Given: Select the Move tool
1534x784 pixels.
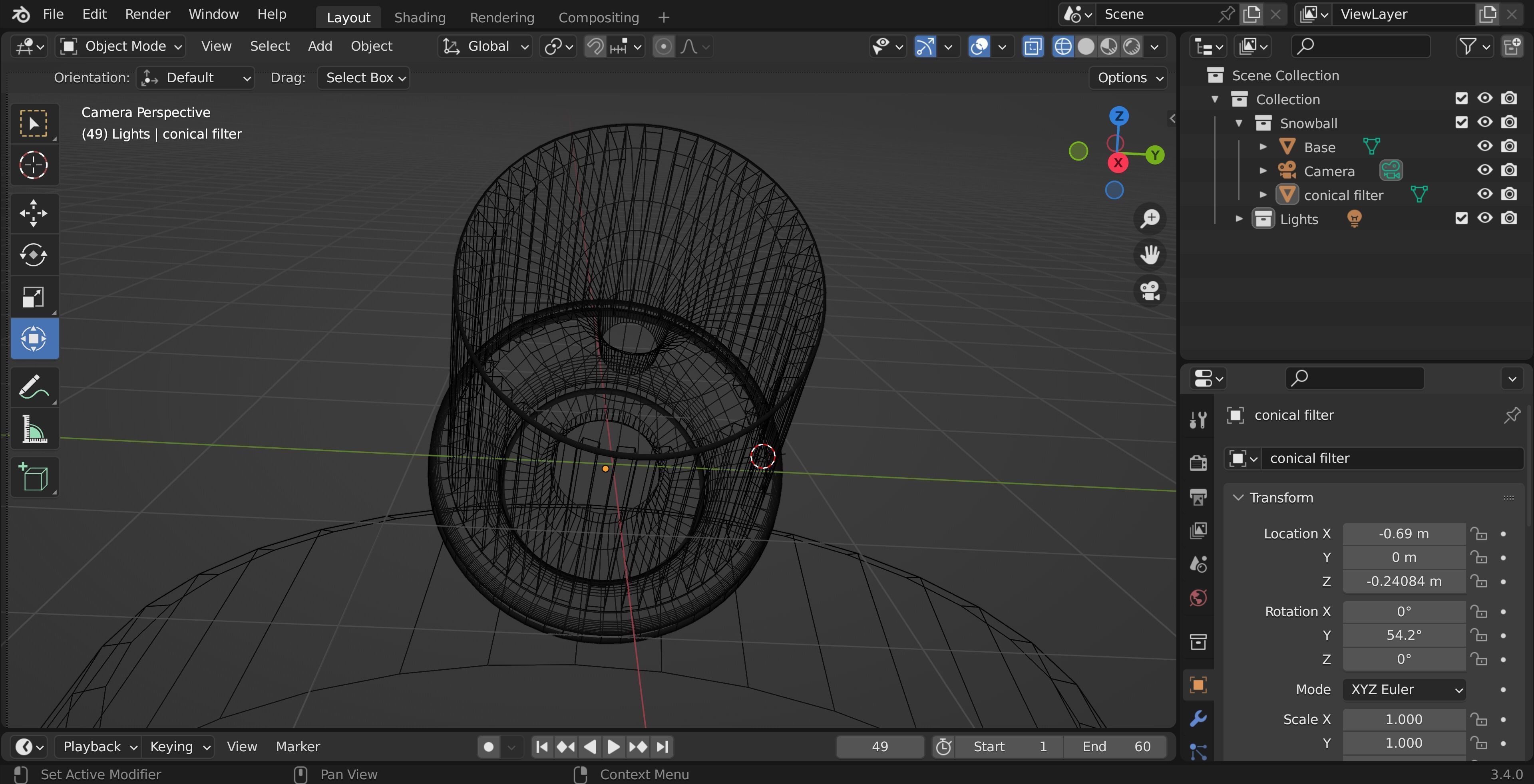Looking at the screenshot, I should (x=34, y=213).
